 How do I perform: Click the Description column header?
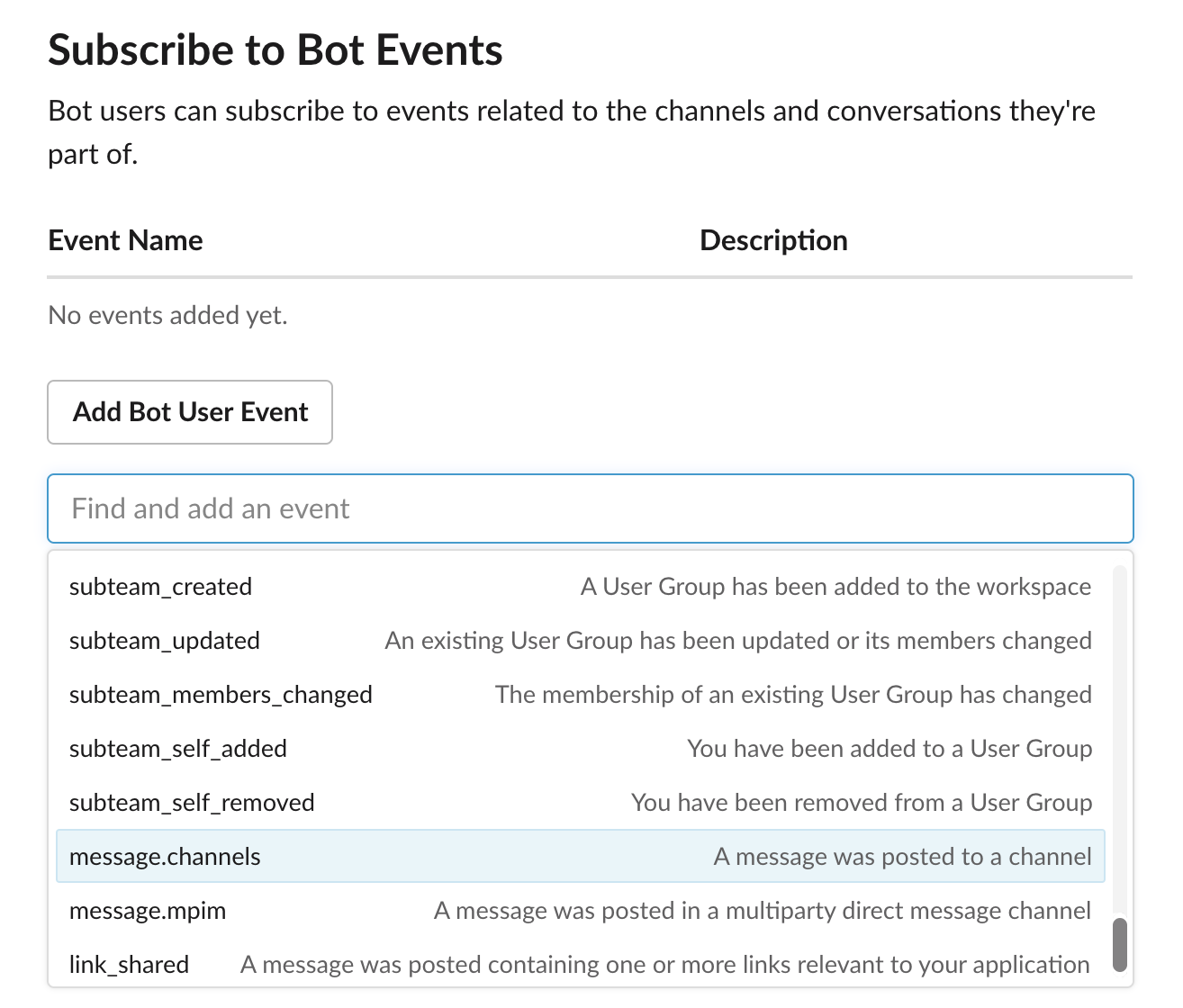[772, 240]
